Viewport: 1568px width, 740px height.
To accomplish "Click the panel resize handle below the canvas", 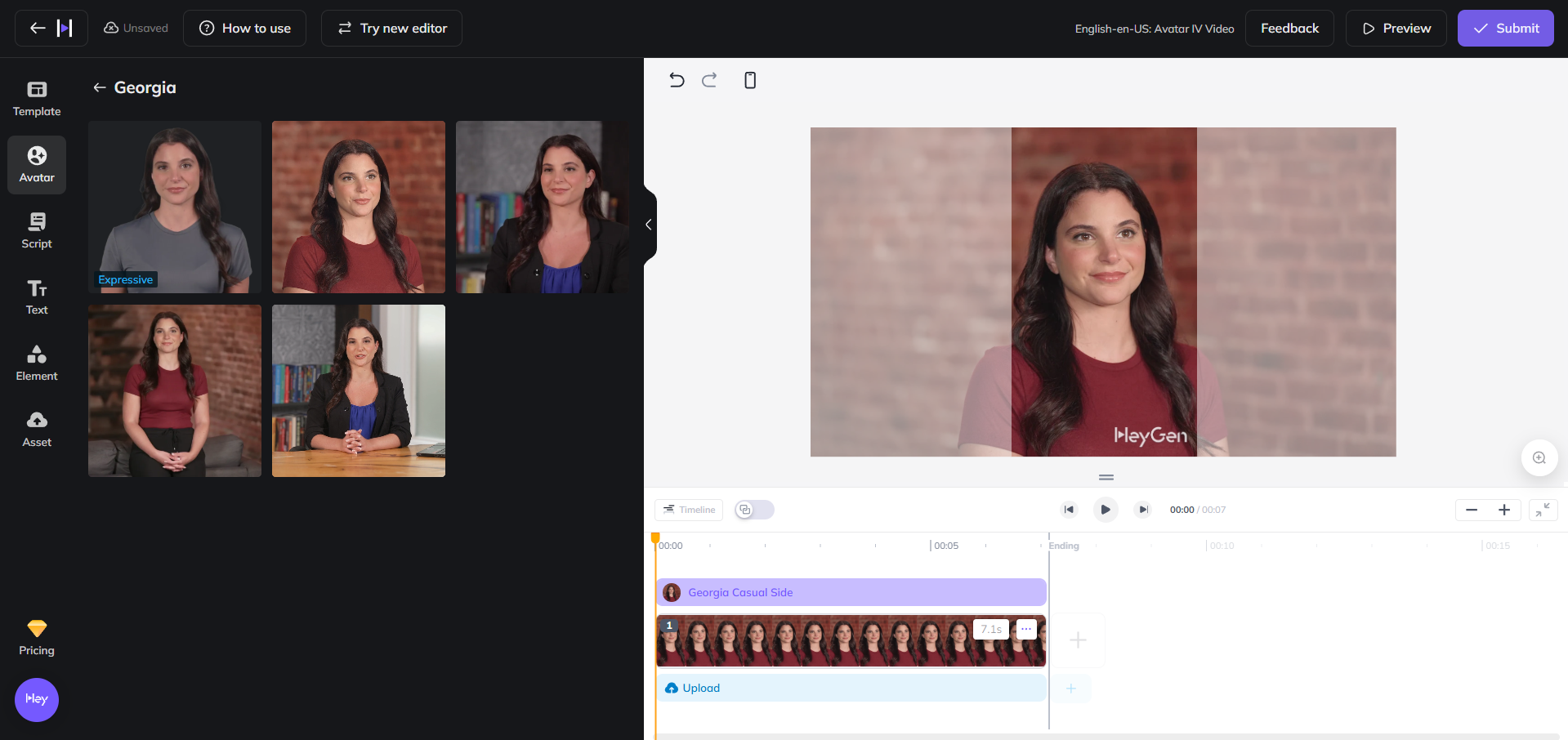I will (x=1106, y=477).
